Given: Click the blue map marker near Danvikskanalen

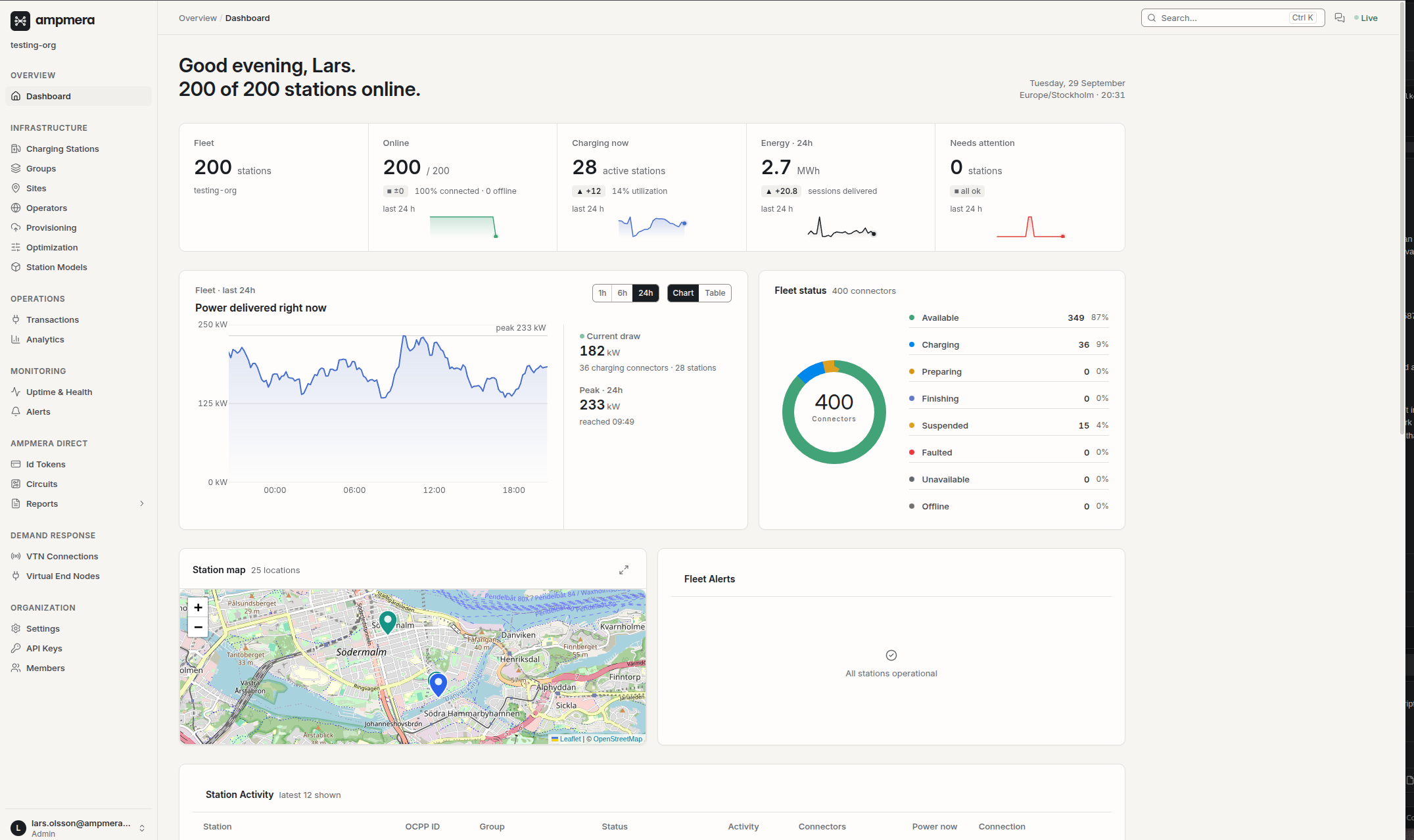Looking at the screenshot, I should [x=438, y=685].
